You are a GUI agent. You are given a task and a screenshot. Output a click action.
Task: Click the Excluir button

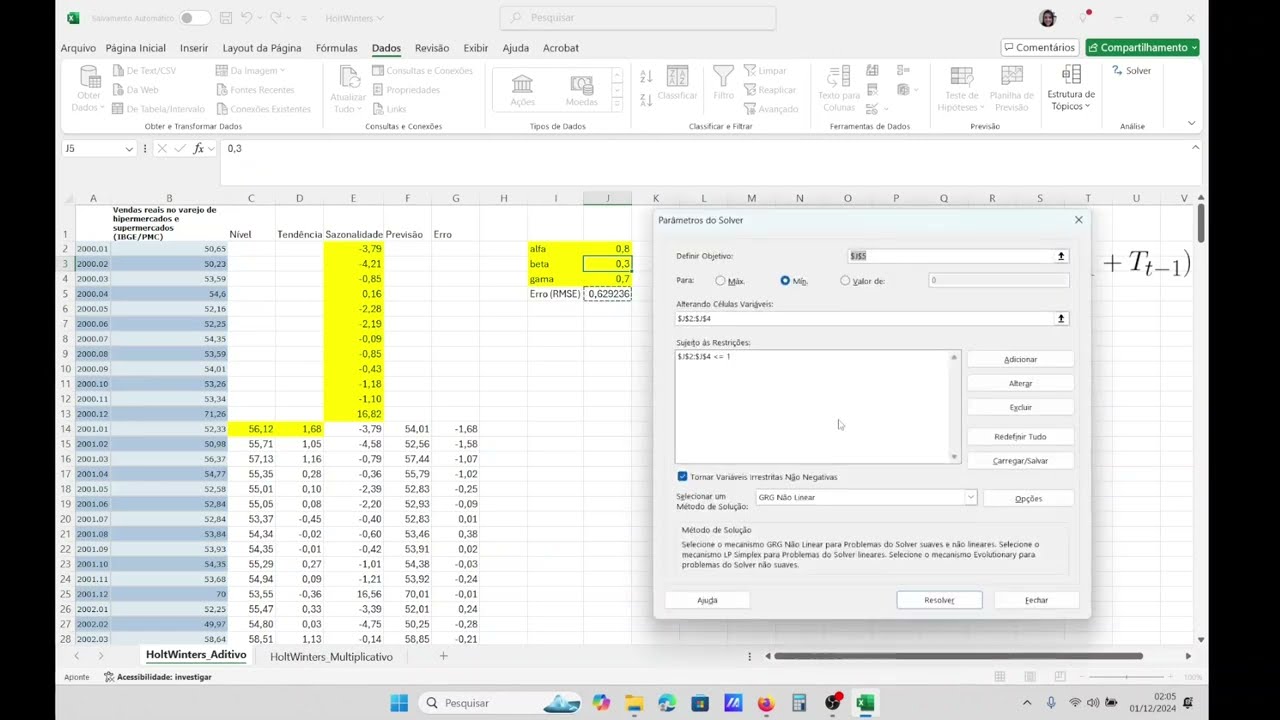(x=1020, y=407)
